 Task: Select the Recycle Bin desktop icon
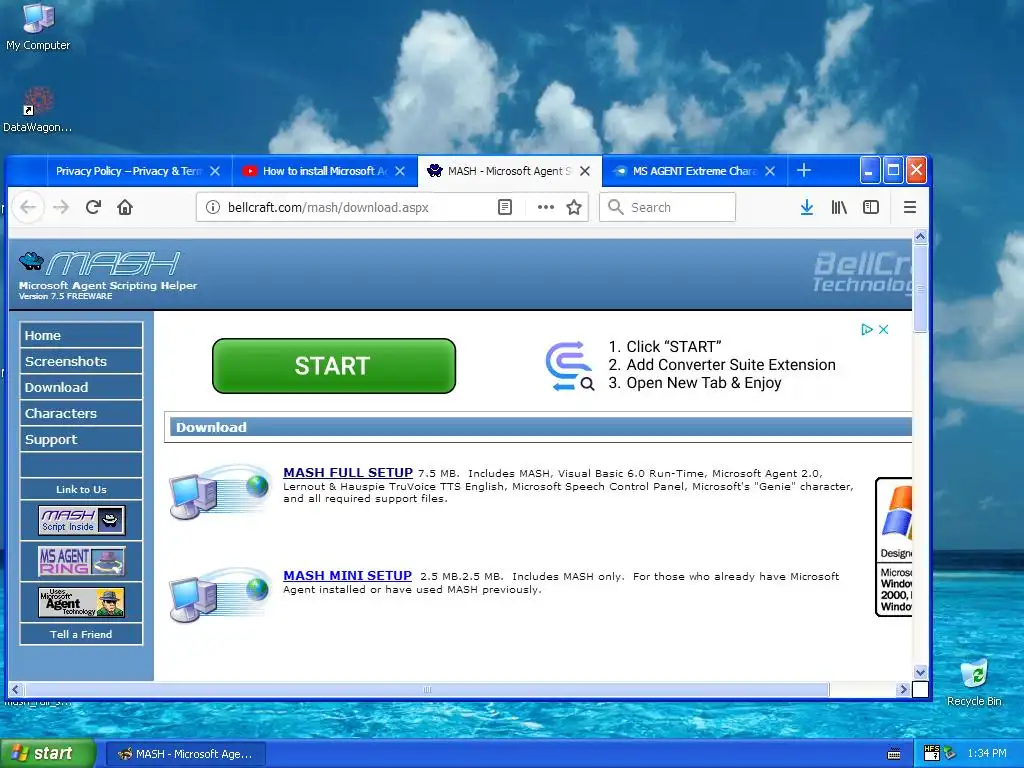974,682
